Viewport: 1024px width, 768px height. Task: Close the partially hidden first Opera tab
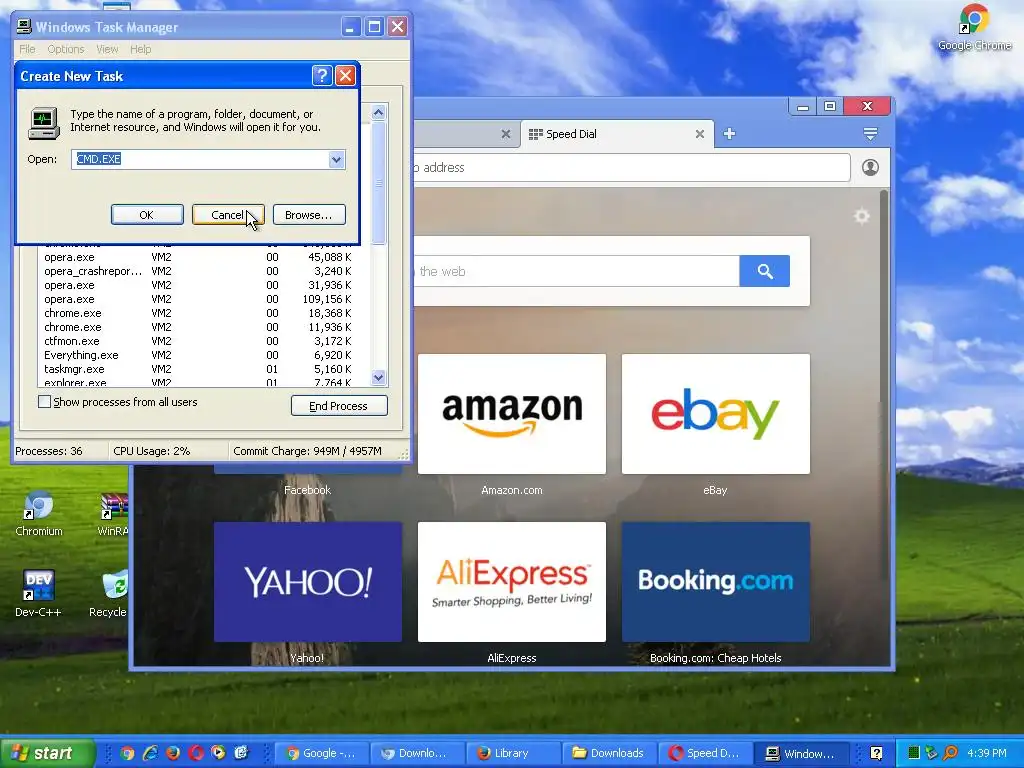[x=505, y=134]
